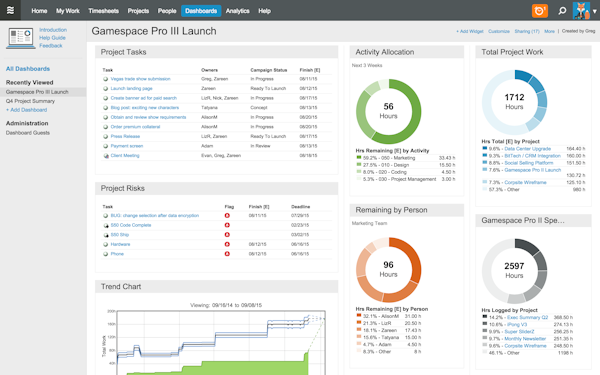Switch to the Analytics tab
The image size is (600, 375).
pos(237,11)
